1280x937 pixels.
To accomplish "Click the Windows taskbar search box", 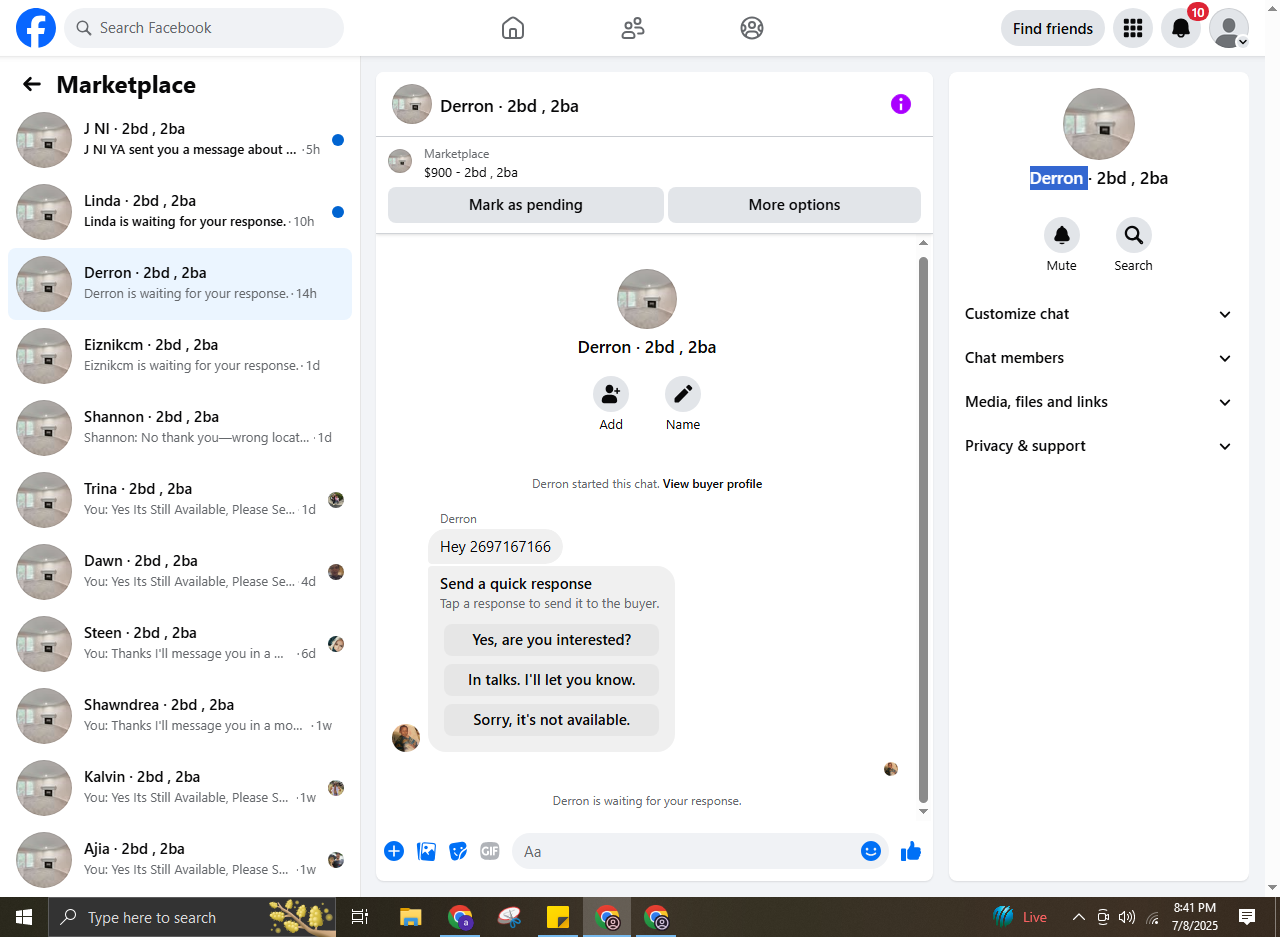I will (194, 917).
